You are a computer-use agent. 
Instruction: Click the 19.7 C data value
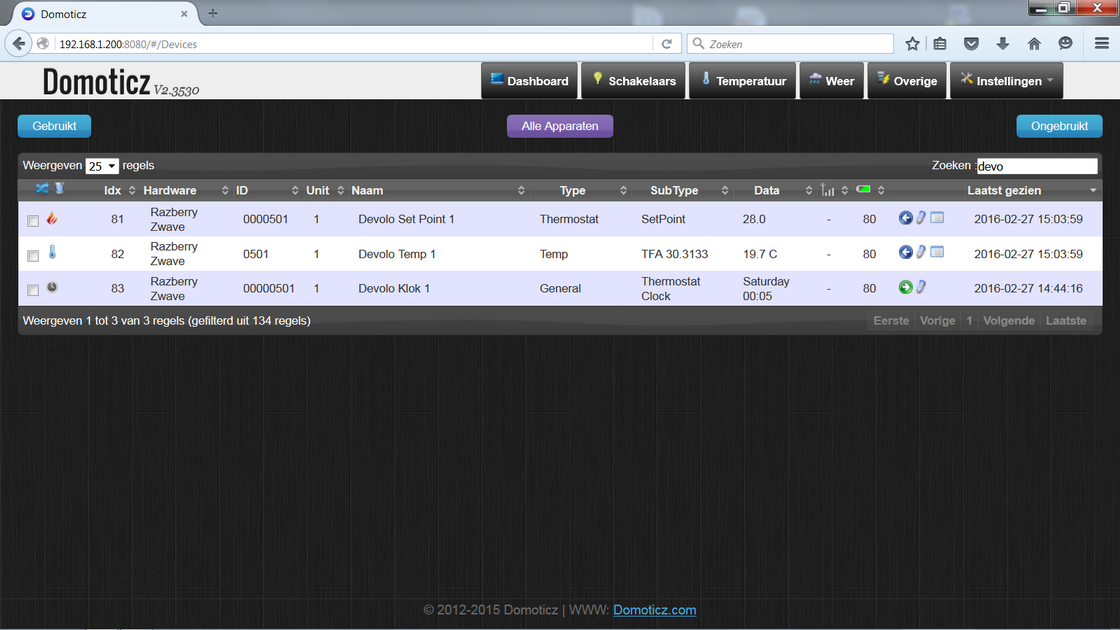pos(760,254)
